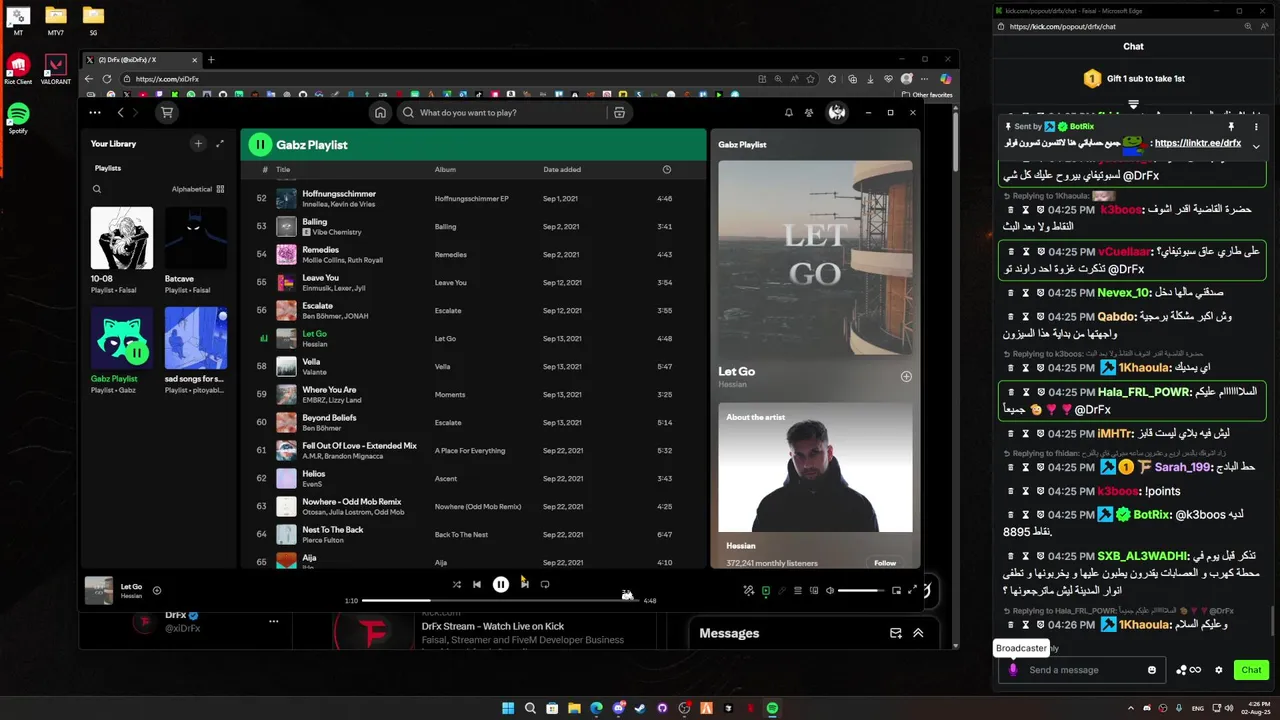Click the Gift 1 sub to take 1st banner
Screen dimensions: 1280x720
pyautogui.click(x=1134, y=78)
